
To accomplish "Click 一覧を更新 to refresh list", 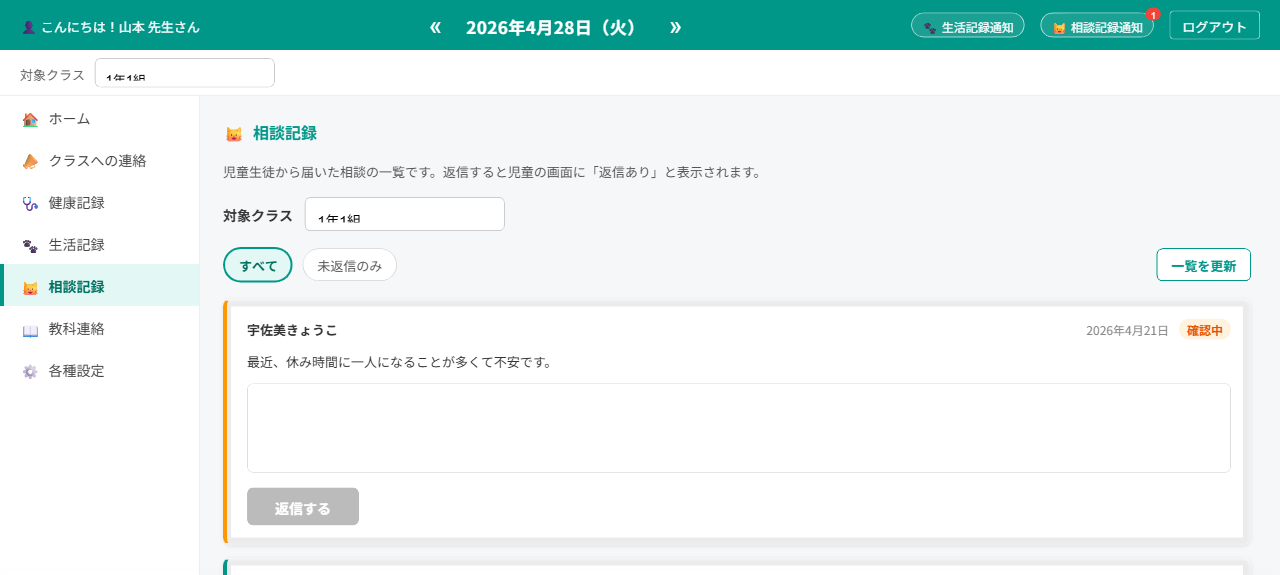I will click(x=1203, y=265).
